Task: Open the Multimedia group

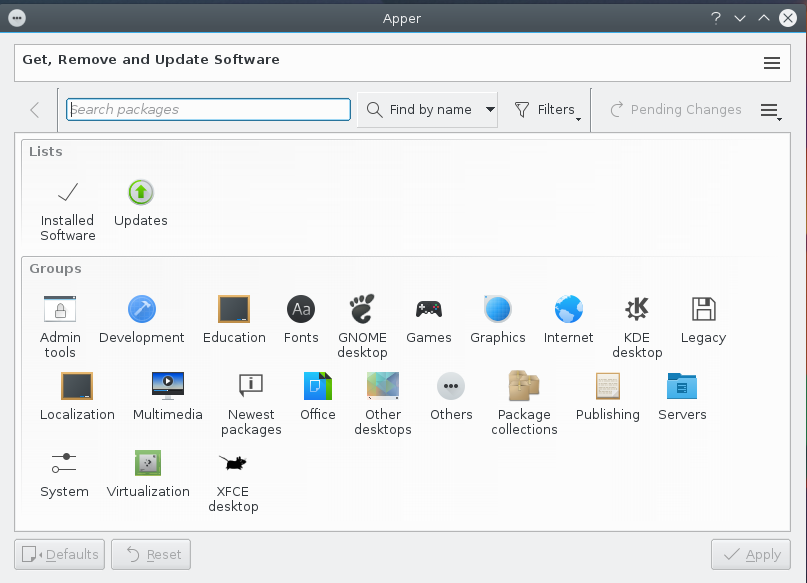Action: point(167,397)
